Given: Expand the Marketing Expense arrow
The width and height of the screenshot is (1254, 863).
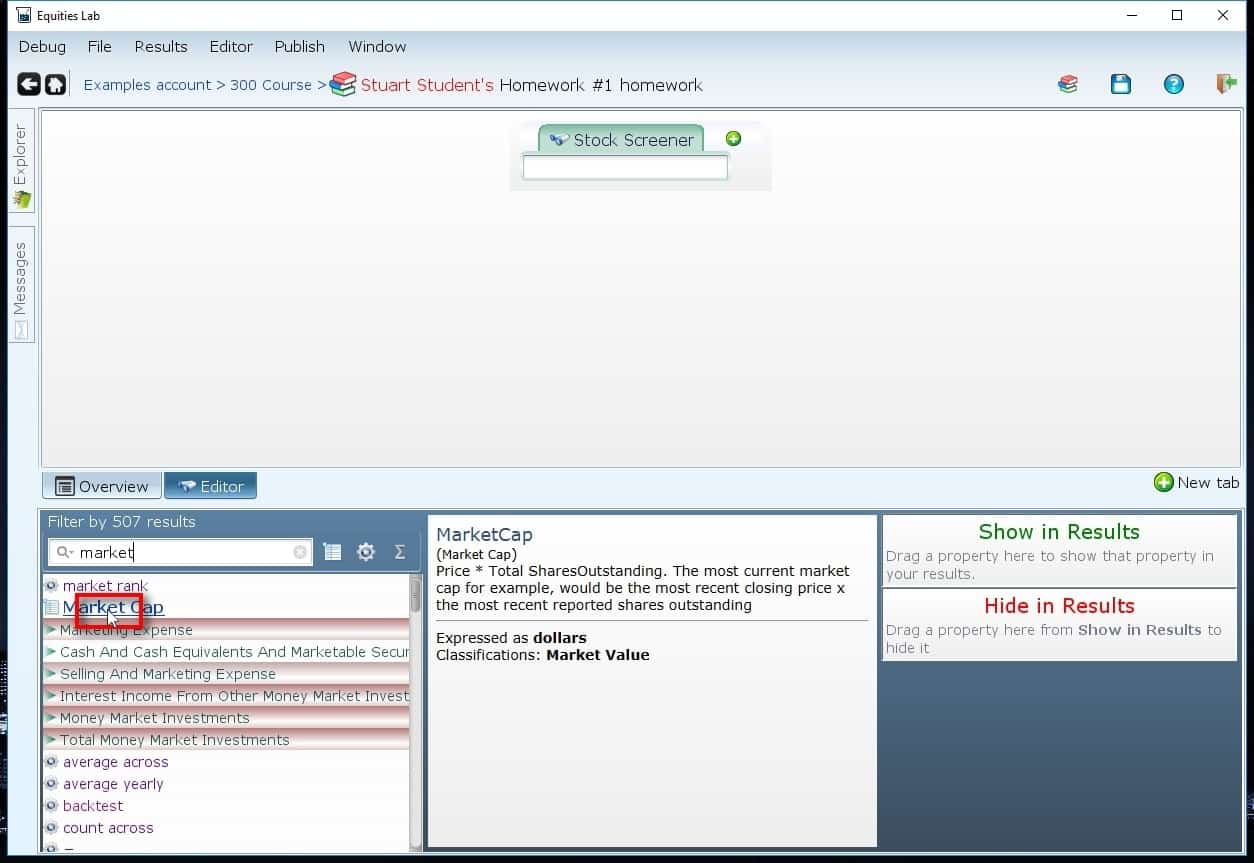Looking at the screenshot, I should [51, 630].
